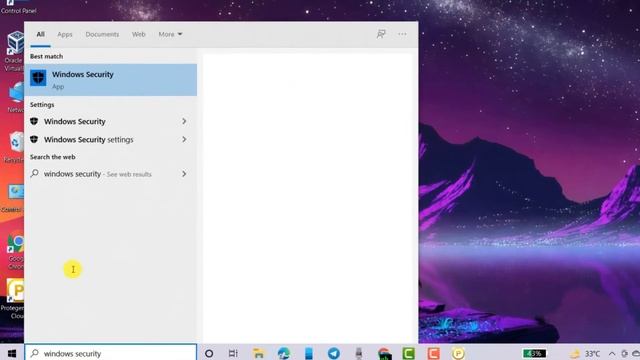Switch to the Apps search tab

(64, 34)
